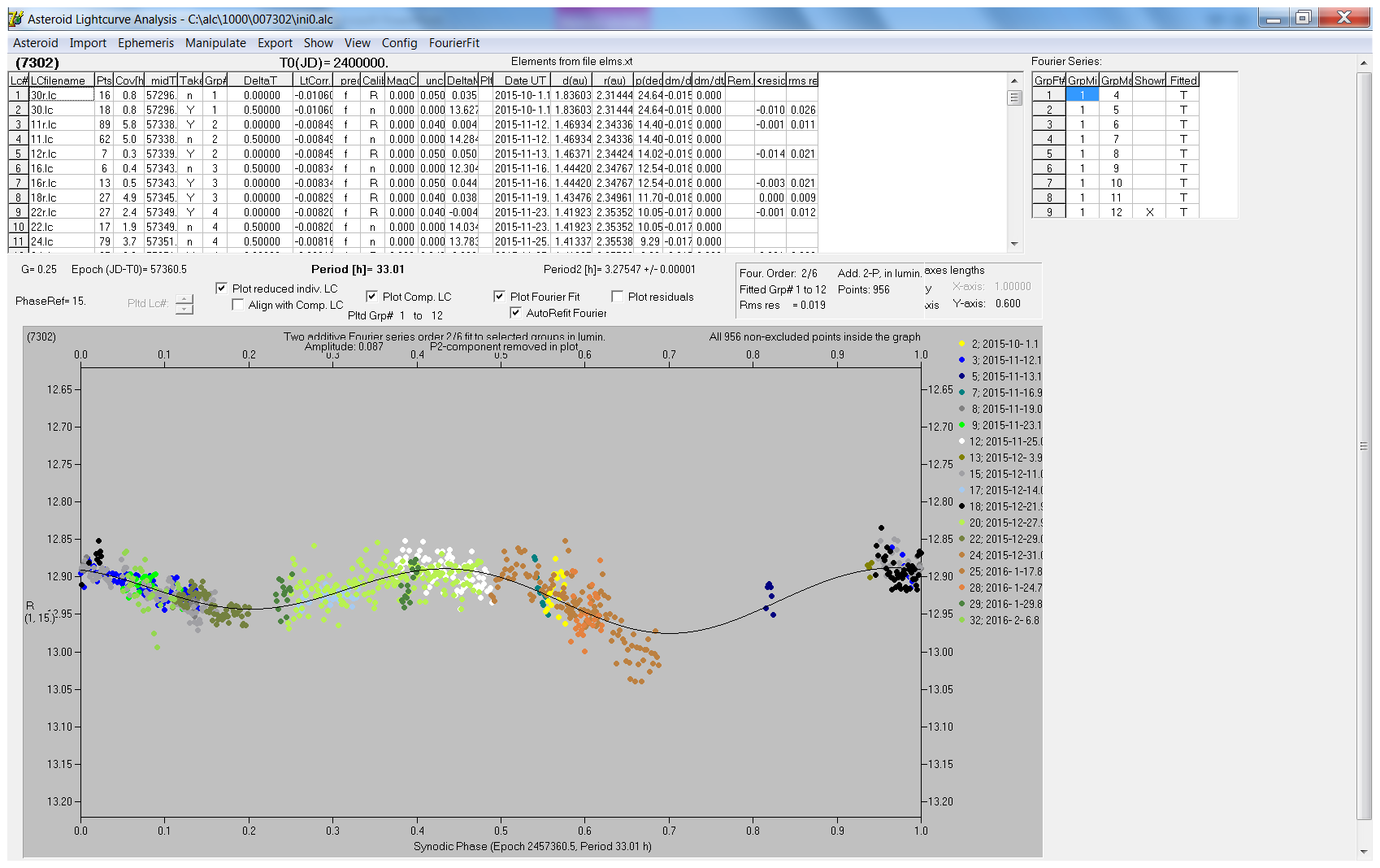Viewport: 1380px width, 868px height.
Task: Click legend entry 2; 2015-10-1.1 yellow dot
Action: point(962,344)
